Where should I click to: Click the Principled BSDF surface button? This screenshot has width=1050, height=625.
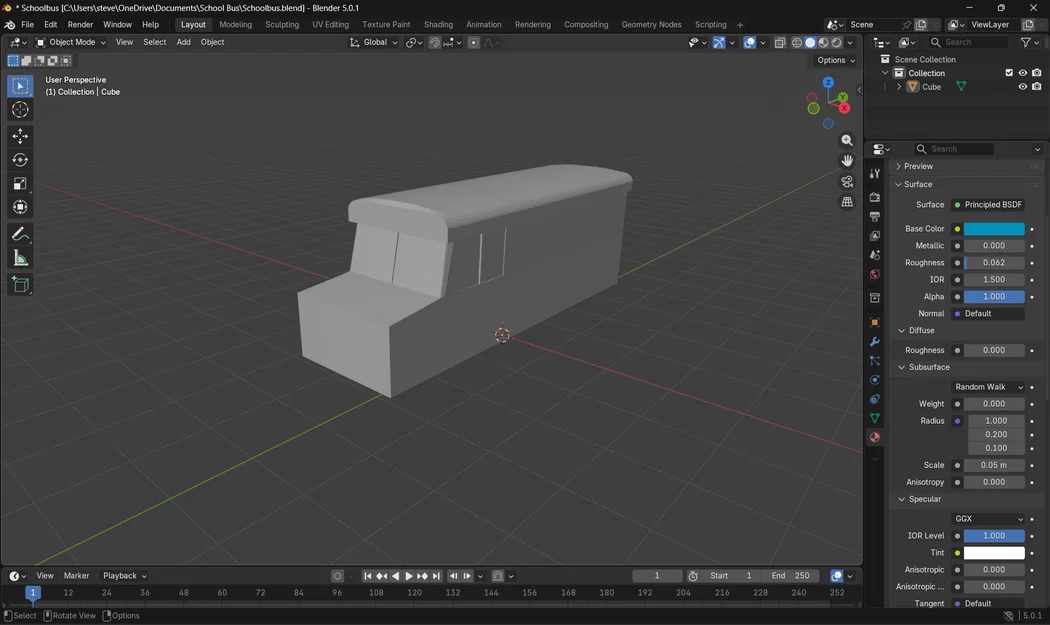(992, 205)
